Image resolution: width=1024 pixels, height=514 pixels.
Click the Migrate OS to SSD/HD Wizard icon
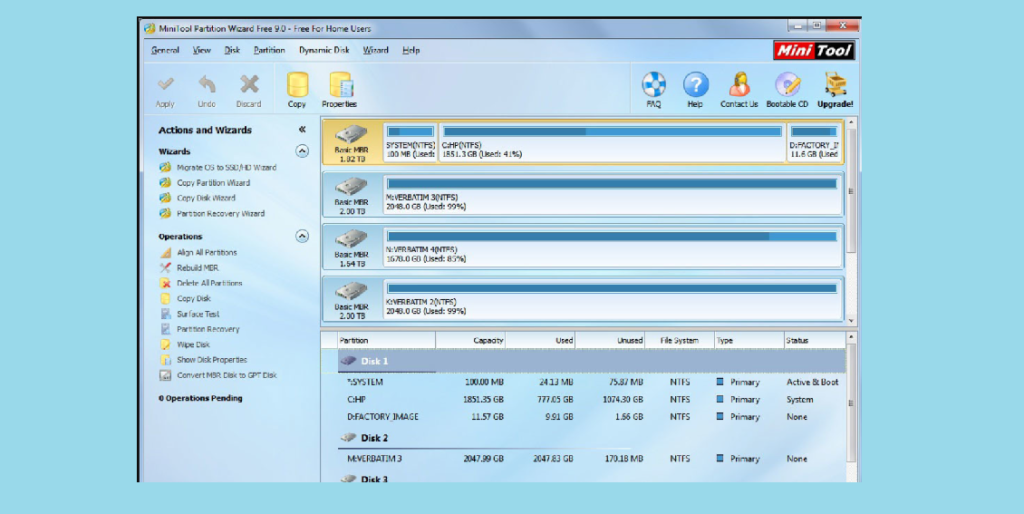(165, 167)
